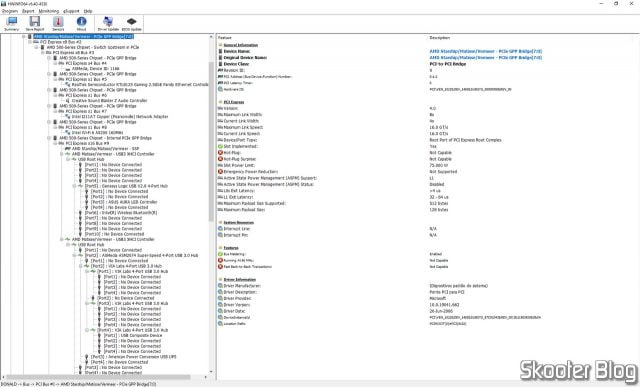The image size is (640, 387).
Task: Click the ASMedia Device ID 1166 icon
Action: 68,69
